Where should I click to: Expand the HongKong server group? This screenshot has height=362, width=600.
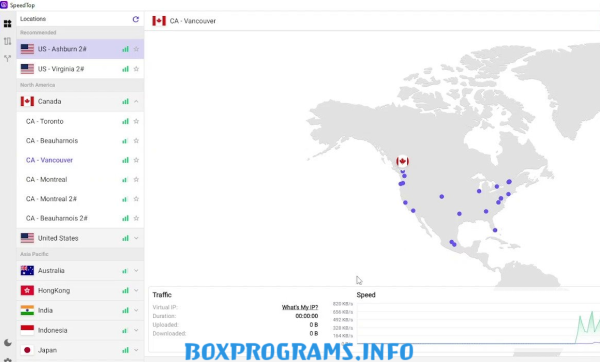click(136, 290)
